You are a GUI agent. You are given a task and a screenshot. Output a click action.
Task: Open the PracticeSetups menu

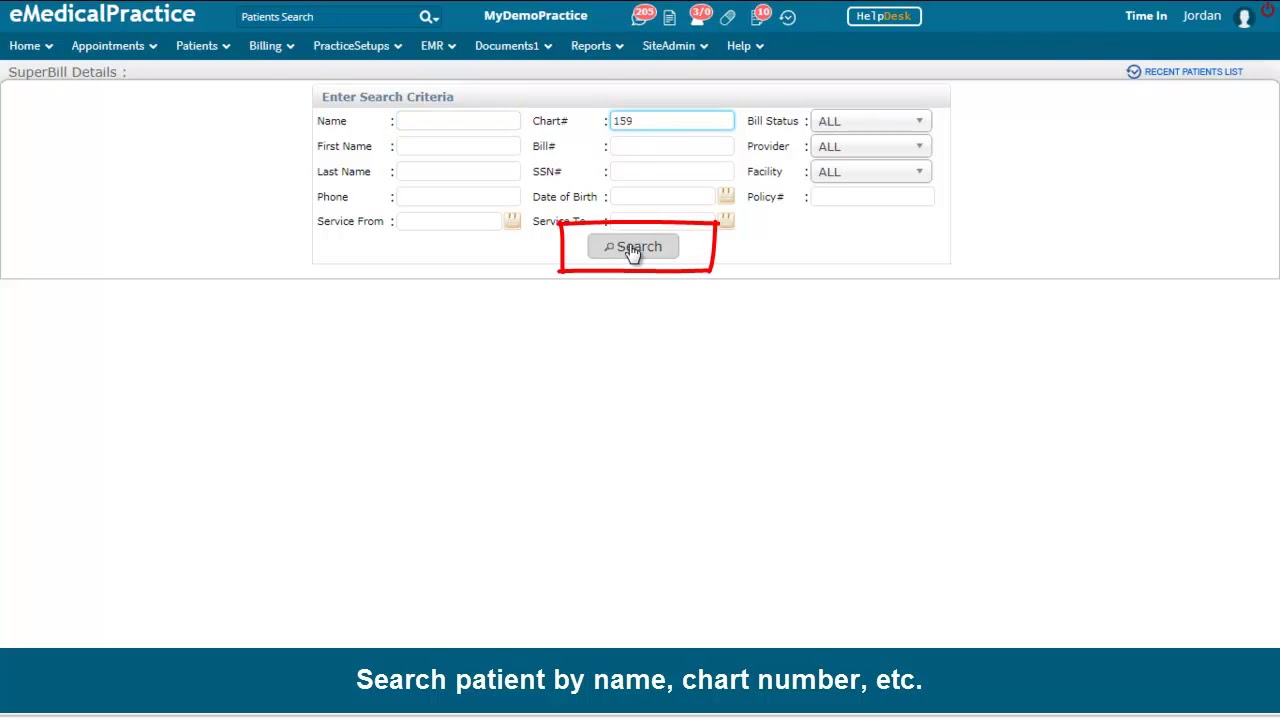357,46
